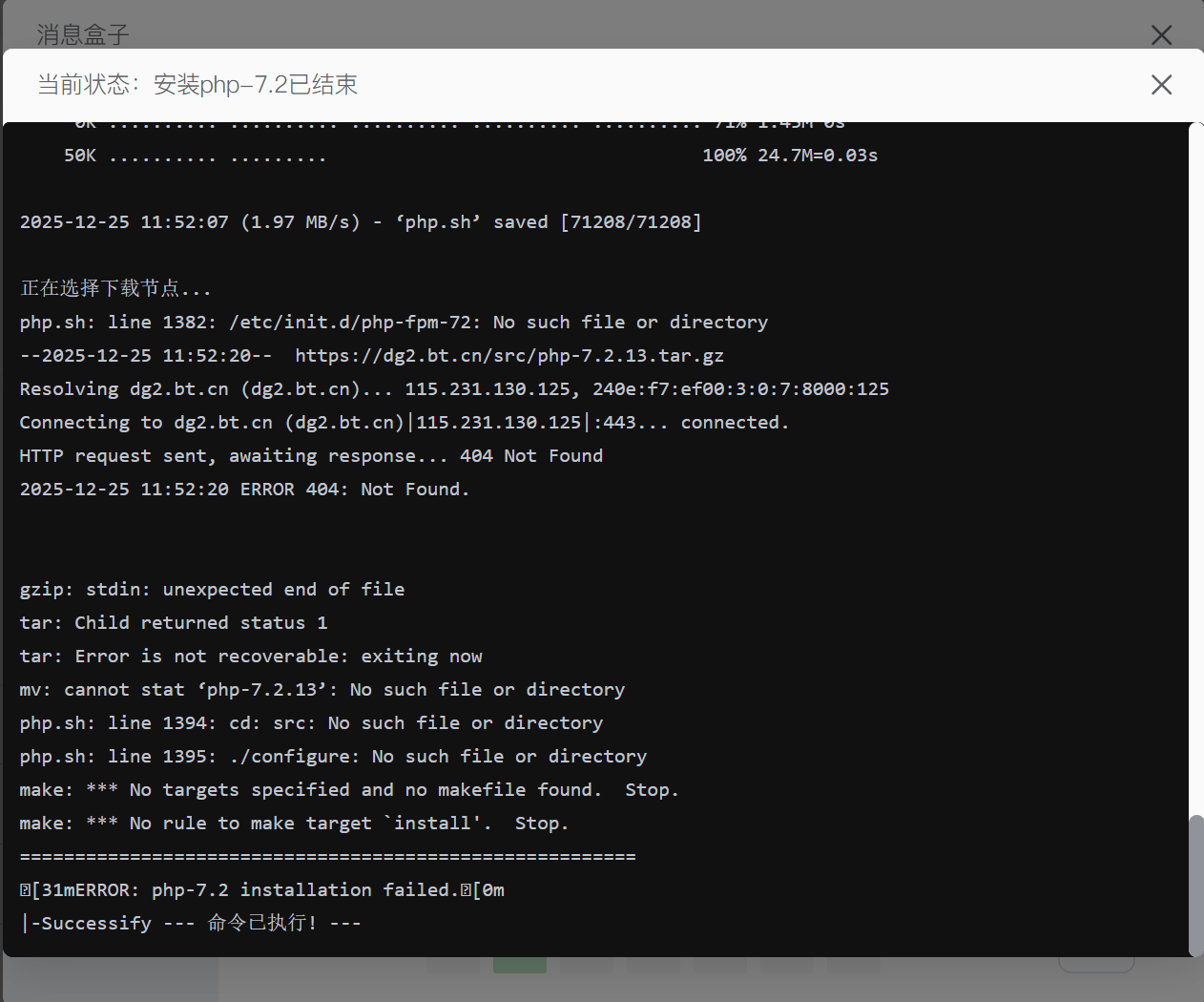
Task: Click the ERROR 404: Not Found line
Action: [244, 490]
